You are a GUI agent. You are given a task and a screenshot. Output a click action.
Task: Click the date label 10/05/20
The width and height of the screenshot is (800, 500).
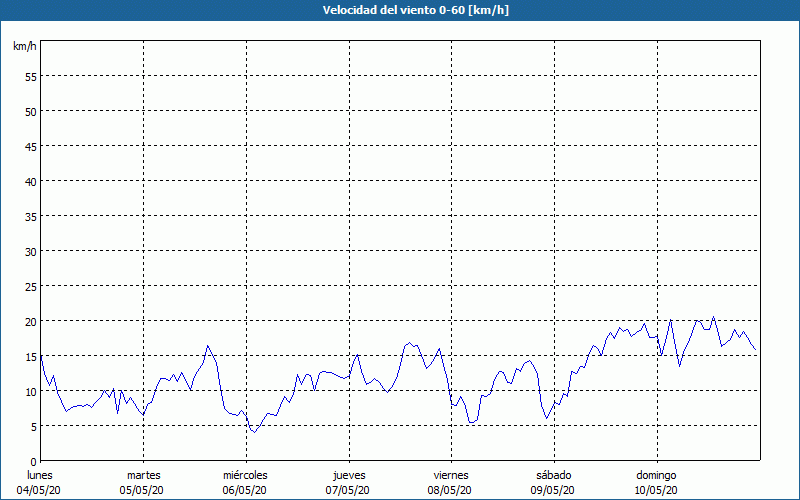point(656,490)
